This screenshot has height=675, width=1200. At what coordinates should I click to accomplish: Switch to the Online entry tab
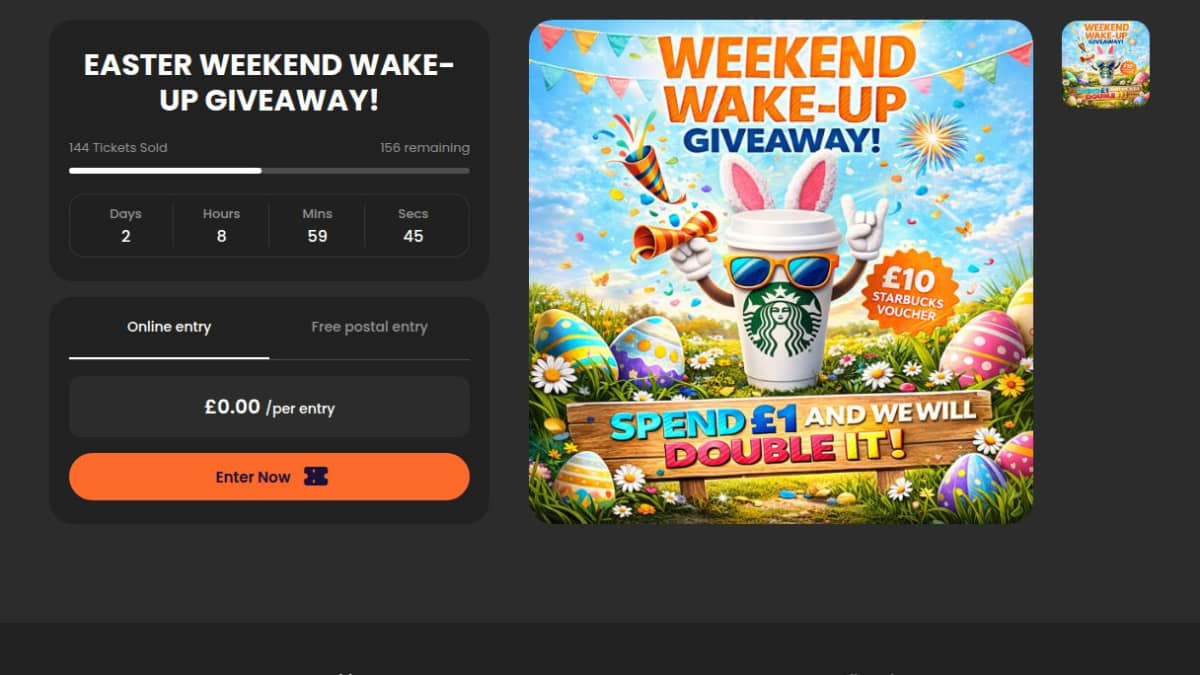pos(169,327)
